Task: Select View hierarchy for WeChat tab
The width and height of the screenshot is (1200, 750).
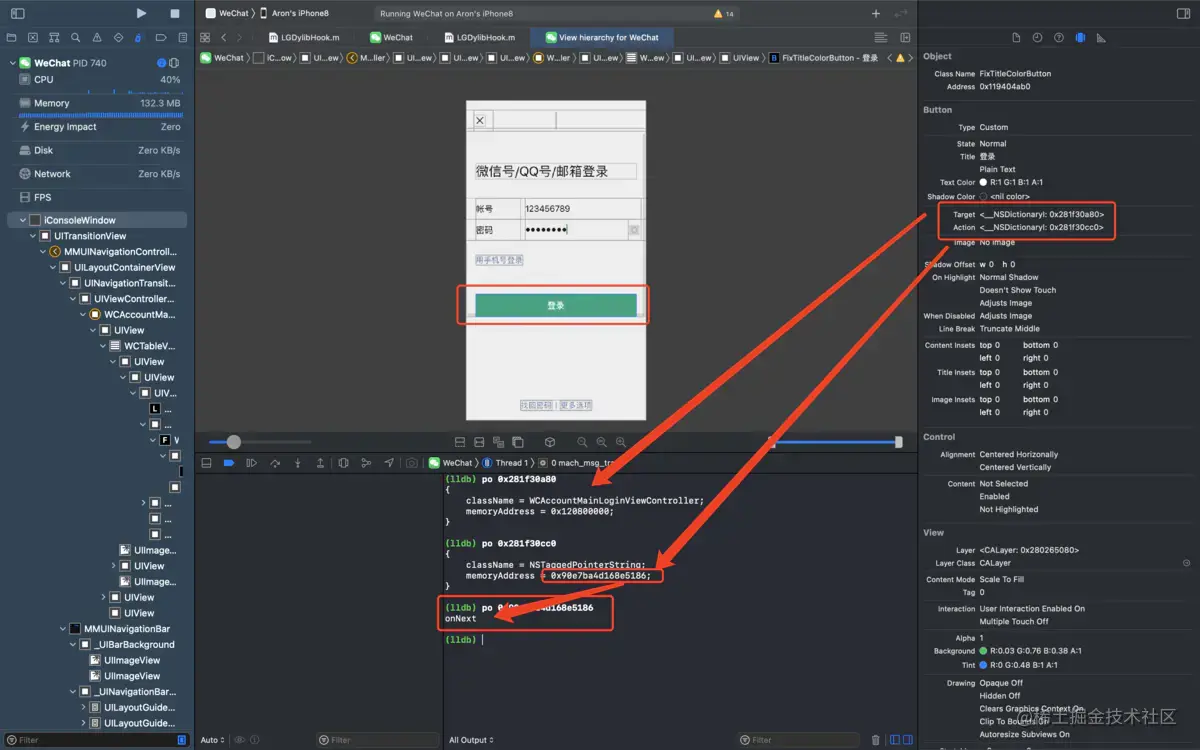Action: pyautogui.click(x=601, y=37)
